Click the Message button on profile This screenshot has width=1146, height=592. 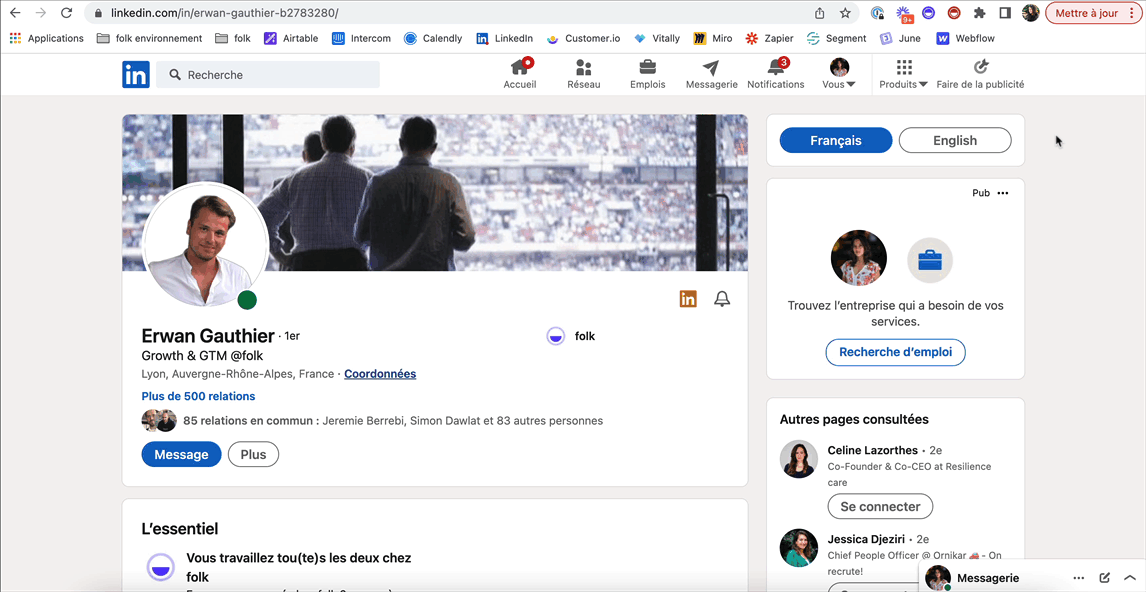point(181,454)
